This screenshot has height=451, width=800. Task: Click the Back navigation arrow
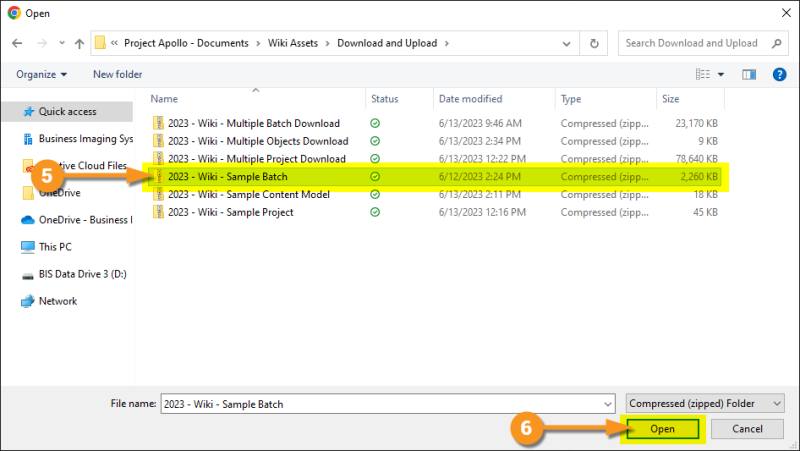click(x=15, y=43)
